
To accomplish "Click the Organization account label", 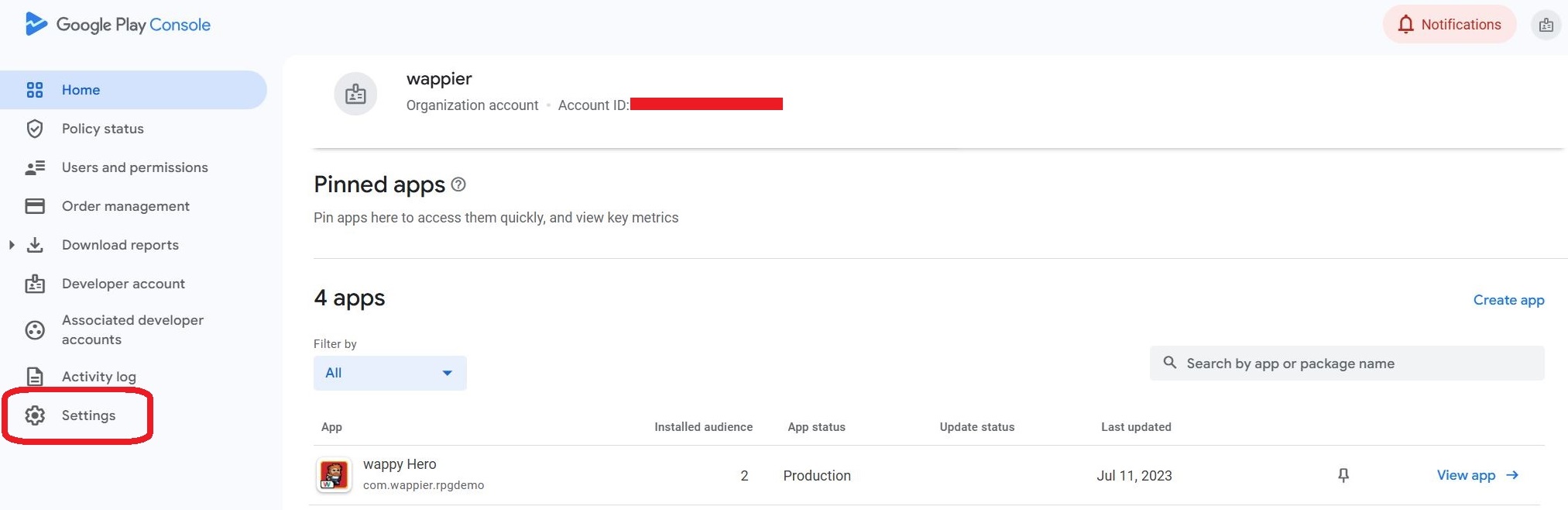I will (472, 105).
